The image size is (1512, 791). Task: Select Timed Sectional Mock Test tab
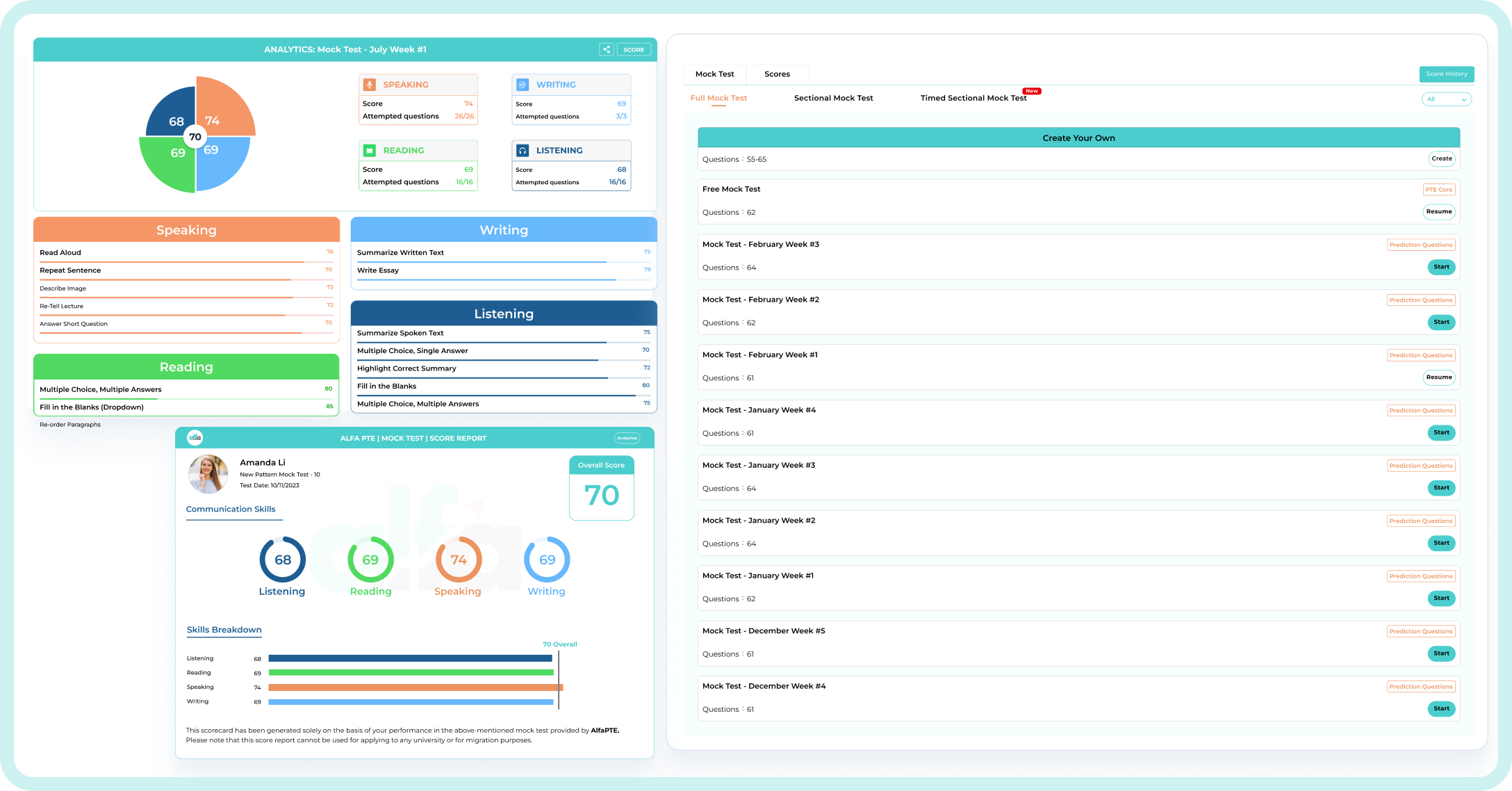[973, 98]
